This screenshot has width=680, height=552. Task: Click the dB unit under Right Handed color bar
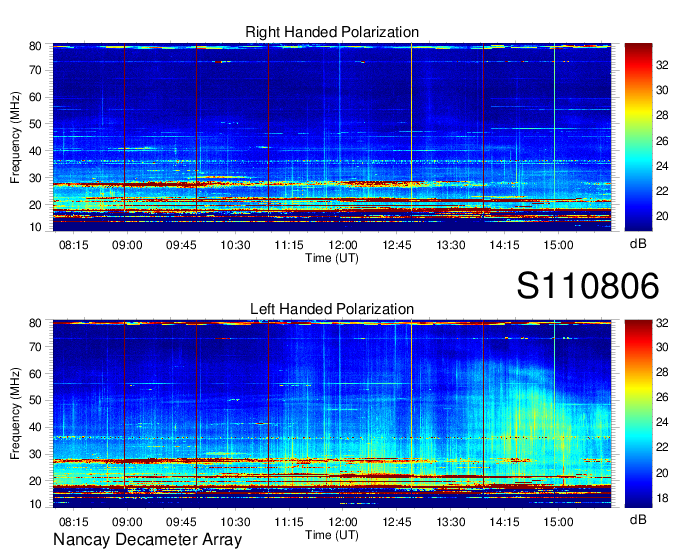click(x=638, y=244)
